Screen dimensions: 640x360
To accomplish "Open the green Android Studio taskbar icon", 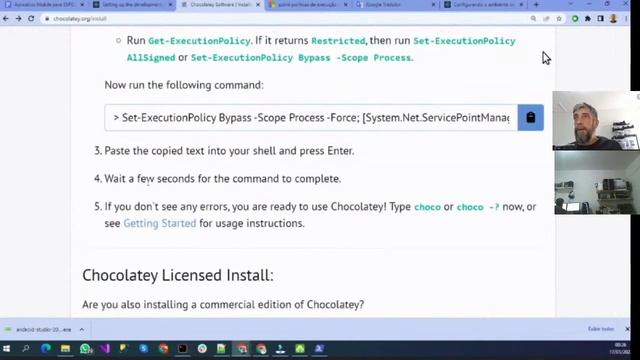I will 300,349.
